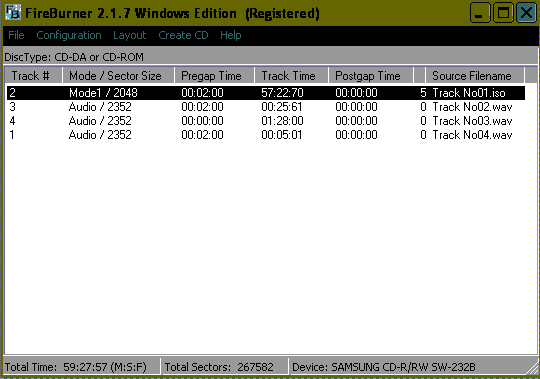Click the DiscType: CD-DA or CD-ROM label
The width and height of the screenshot is (540, 379).
point(74,57)
